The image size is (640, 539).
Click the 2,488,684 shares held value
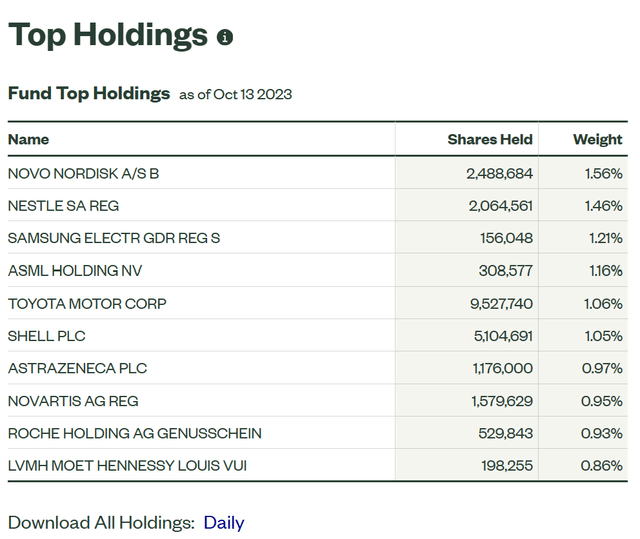499,173
